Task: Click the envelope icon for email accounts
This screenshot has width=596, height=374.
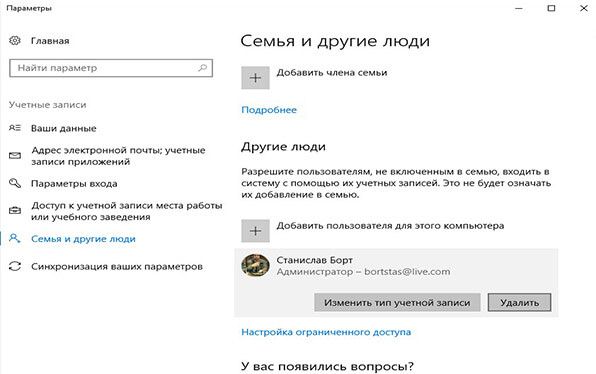Action: point(15,156)
